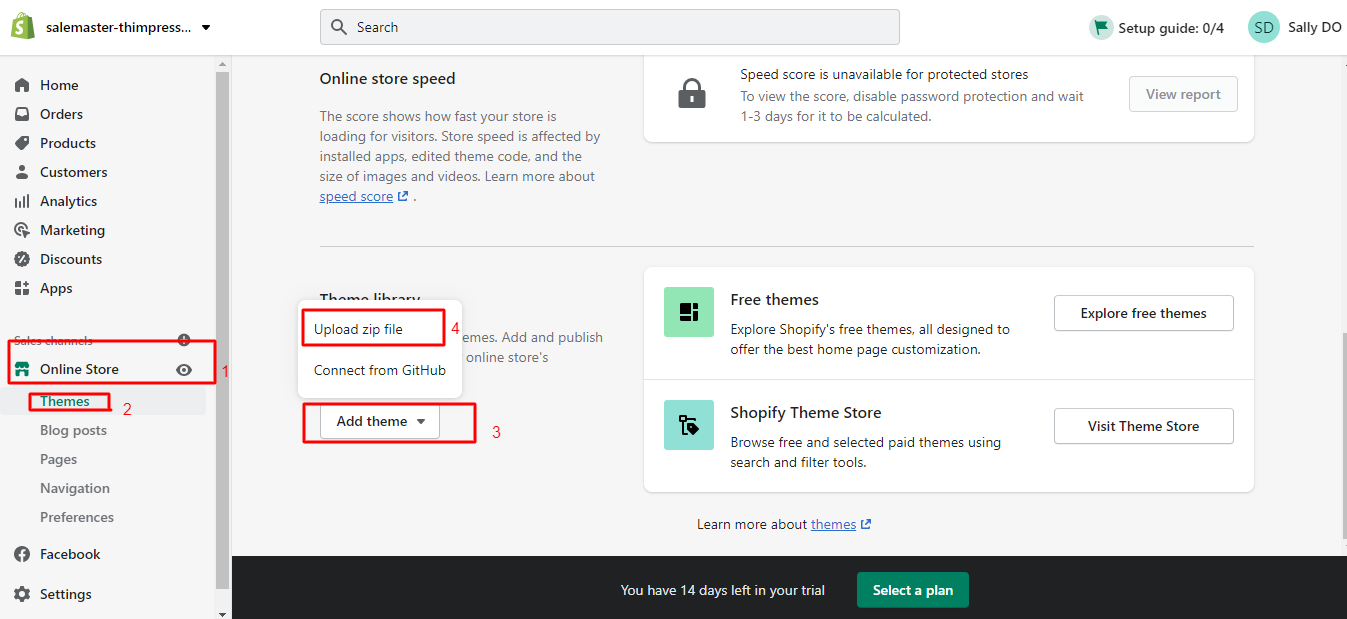Screen dimensions: 1347x619
Task: Open the salemaster-thimpress store switcher
Action: tap(115, 27)
